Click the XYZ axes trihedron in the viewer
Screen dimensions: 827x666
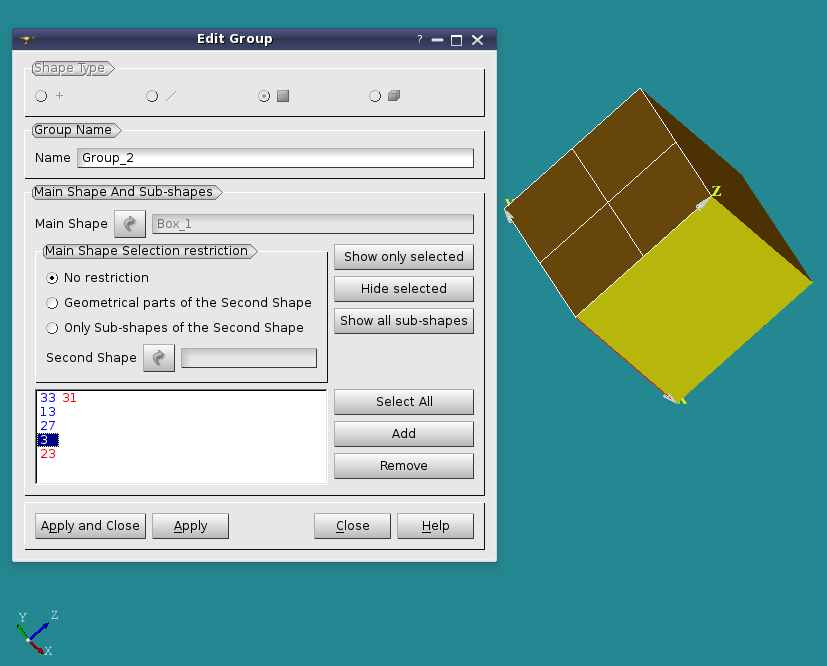point(36,633)
